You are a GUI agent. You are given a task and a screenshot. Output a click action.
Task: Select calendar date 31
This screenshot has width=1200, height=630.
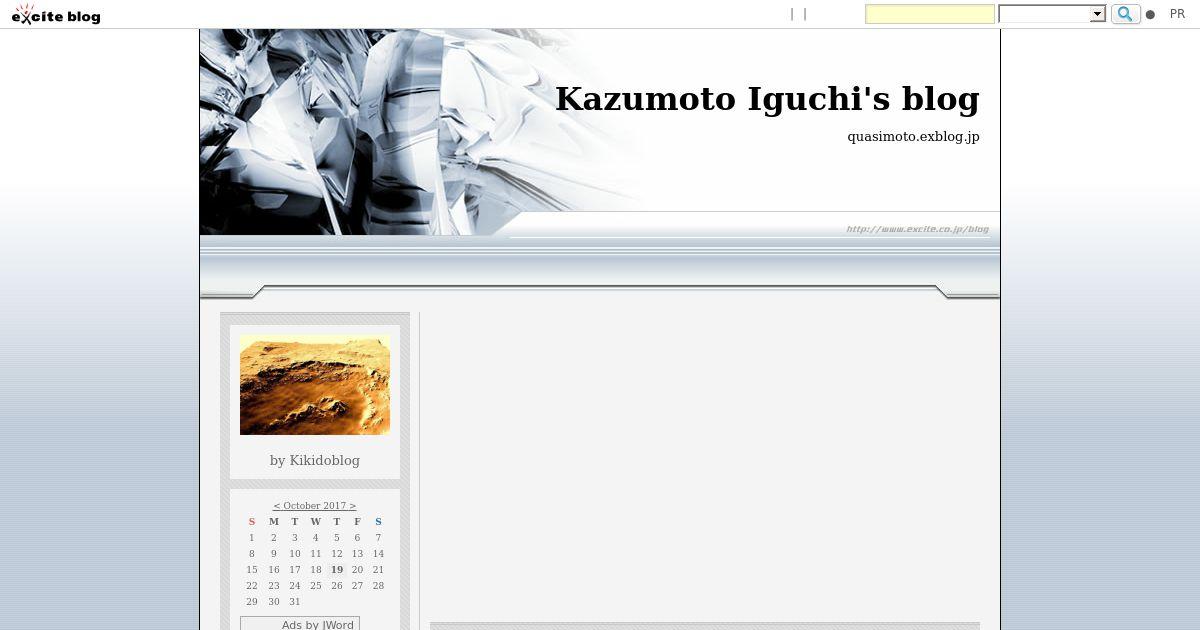coord(294,602)
